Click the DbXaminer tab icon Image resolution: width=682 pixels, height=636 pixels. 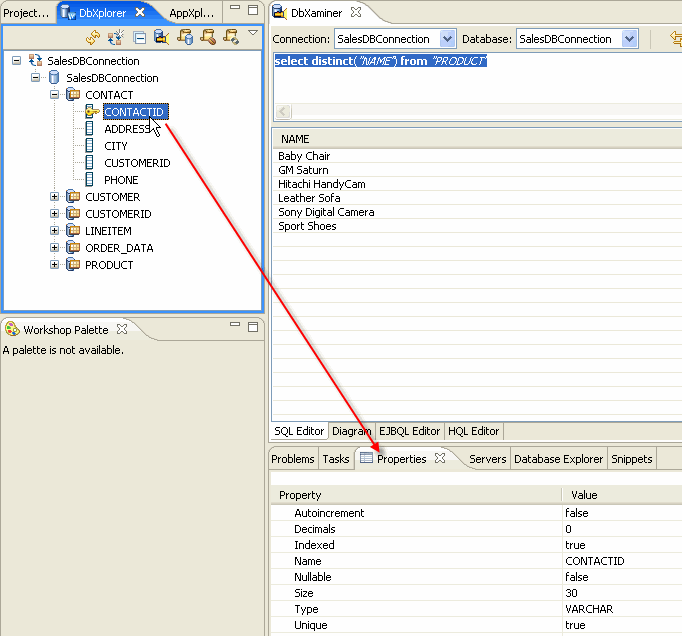pos(280,12)
